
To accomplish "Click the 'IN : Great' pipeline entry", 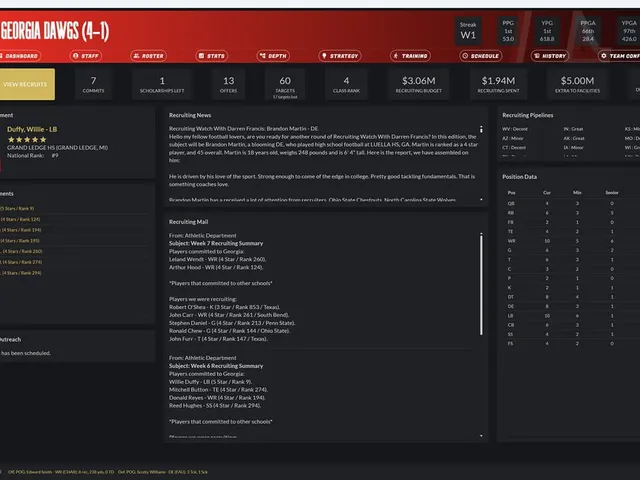I will tap(573, 129).
